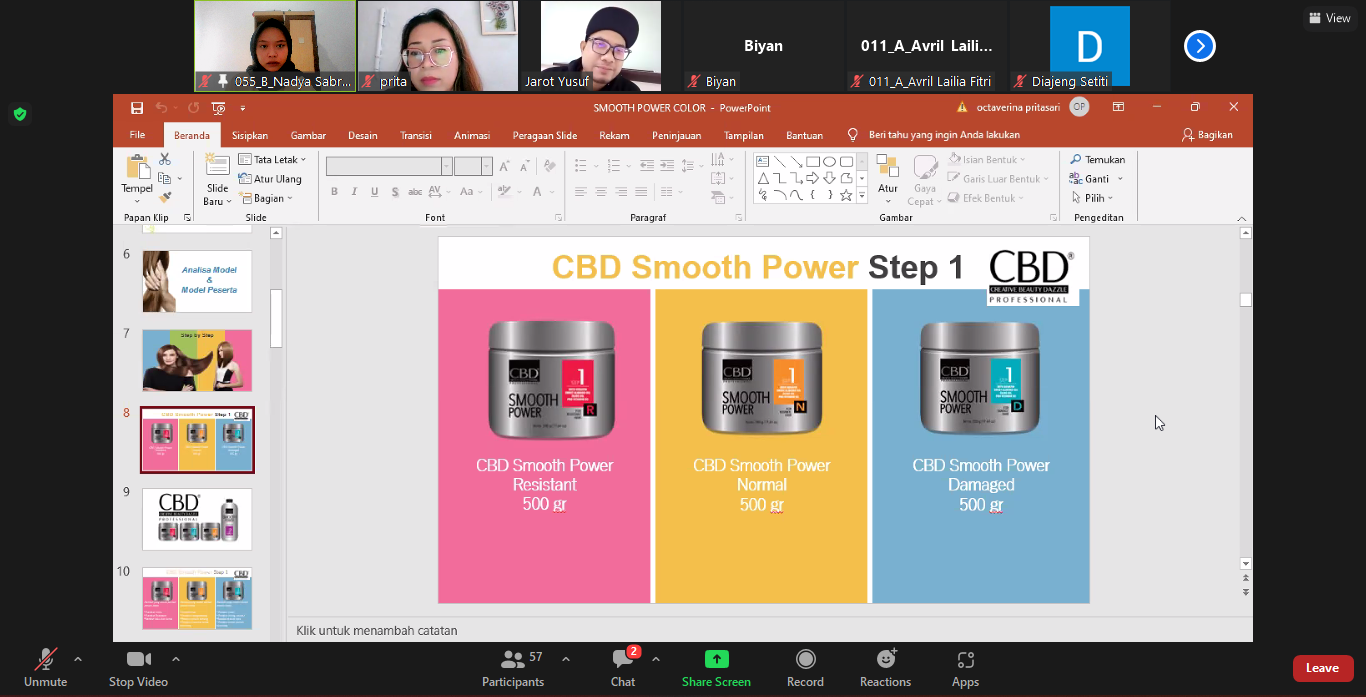Toggle bold formatting in Font group
The image size is (1366, 697).
pos(335,192)
